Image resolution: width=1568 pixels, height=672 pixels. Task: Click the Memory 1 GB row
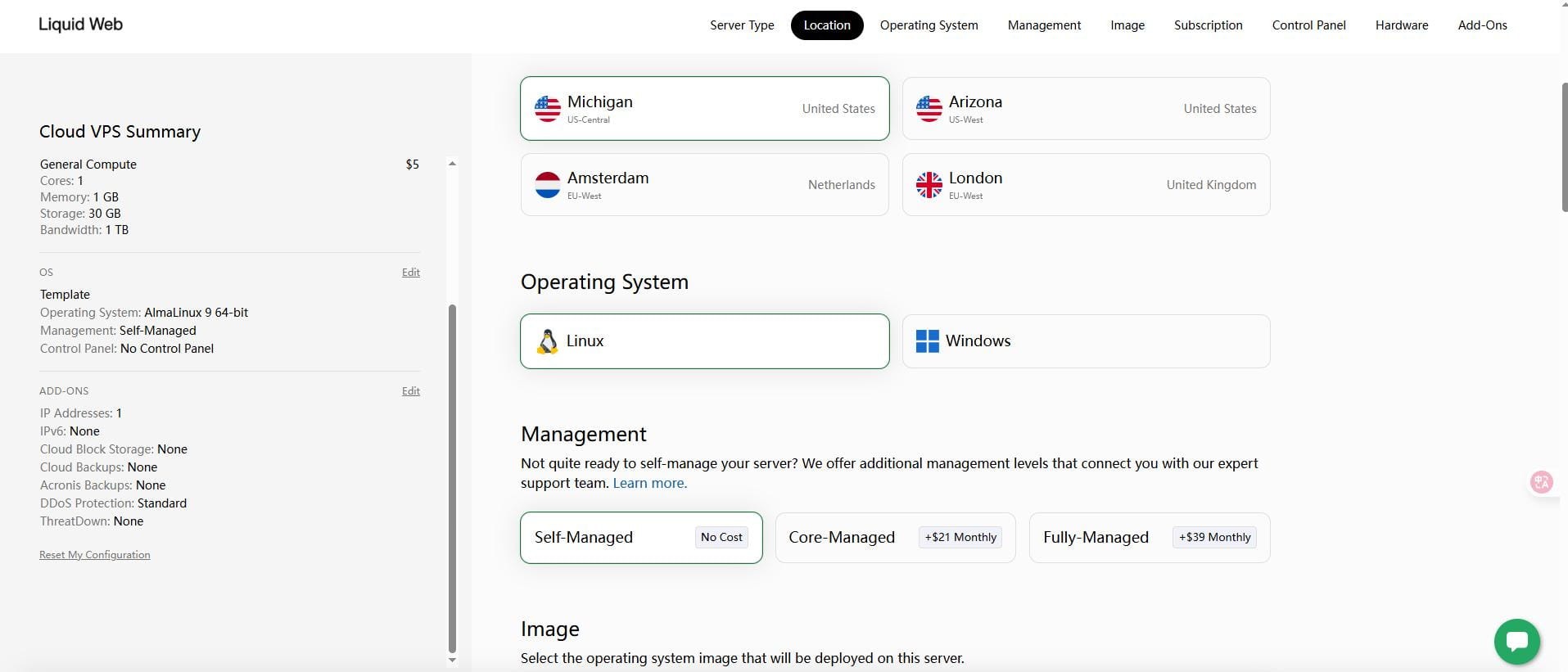click(79, 197)
